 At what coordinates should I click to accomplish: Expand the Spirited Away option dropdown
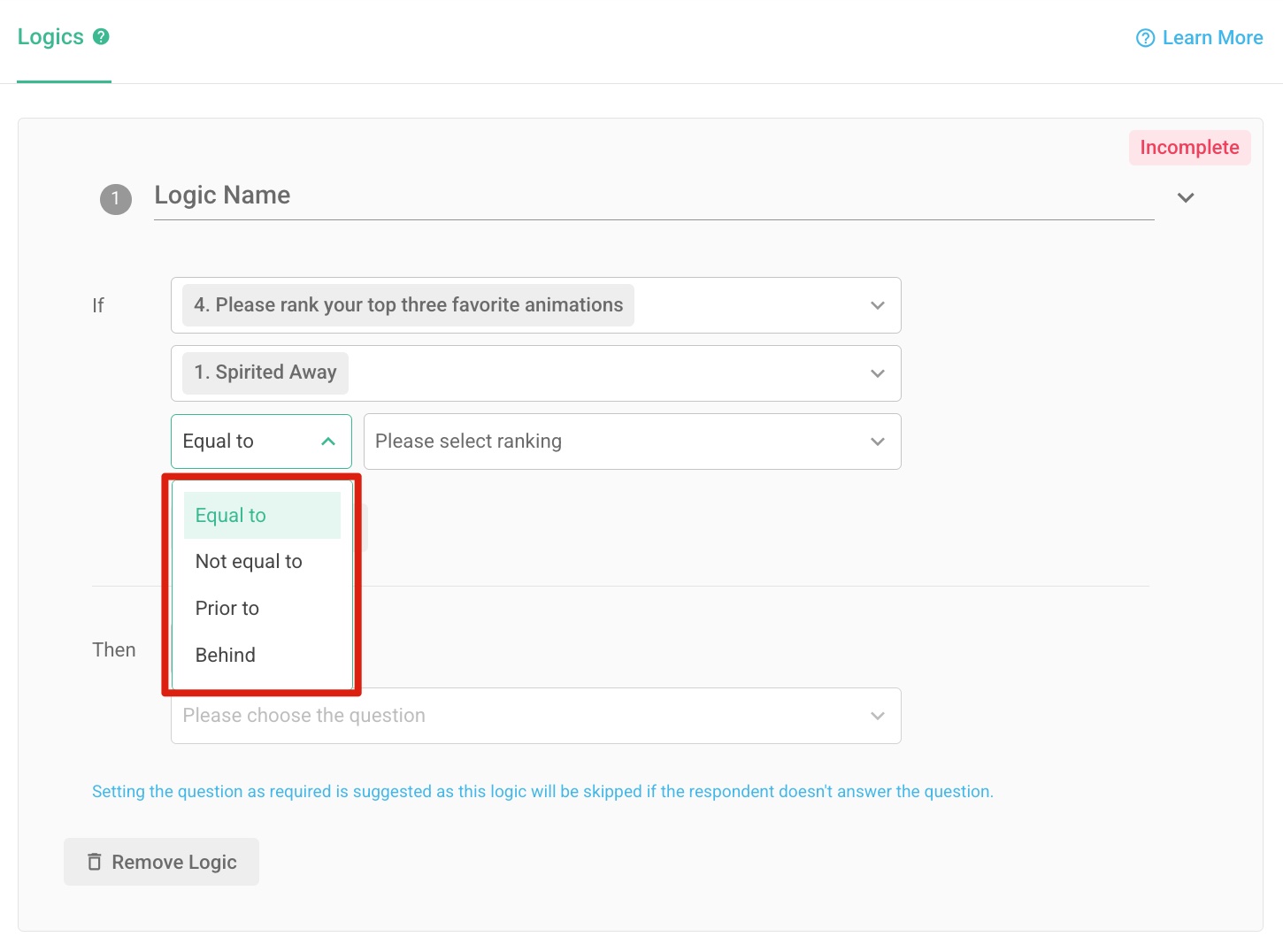pos(877,373)
